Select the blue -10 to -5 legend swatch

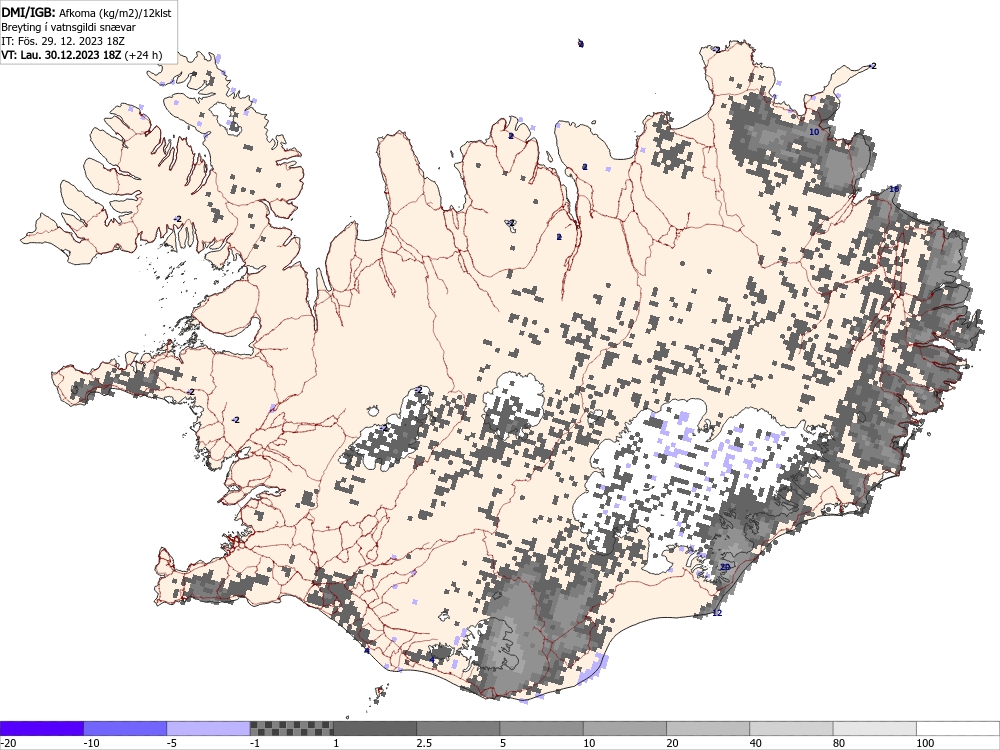tap(125, 728)
